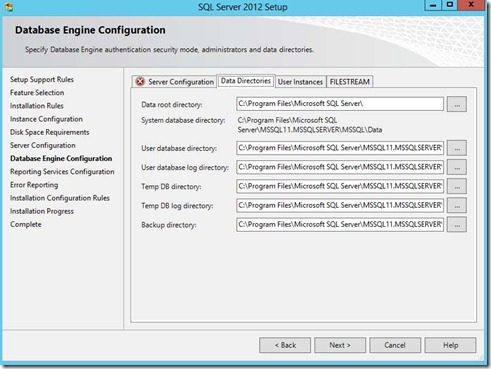Select the Data Directories tab

246,81
